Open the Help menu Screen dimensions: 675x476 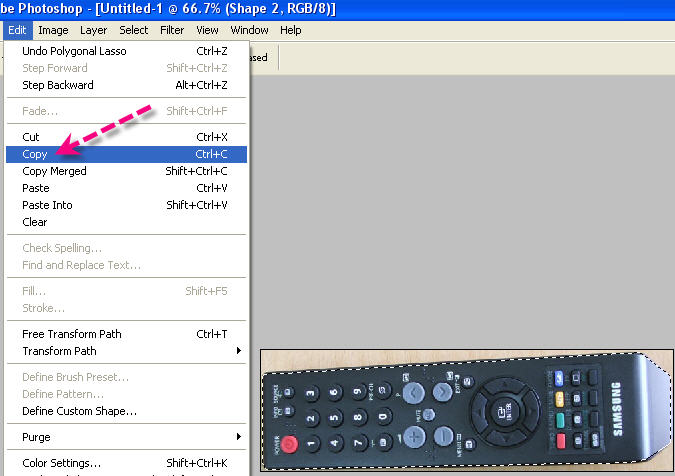pyautogui.click(x=291, y=30)
